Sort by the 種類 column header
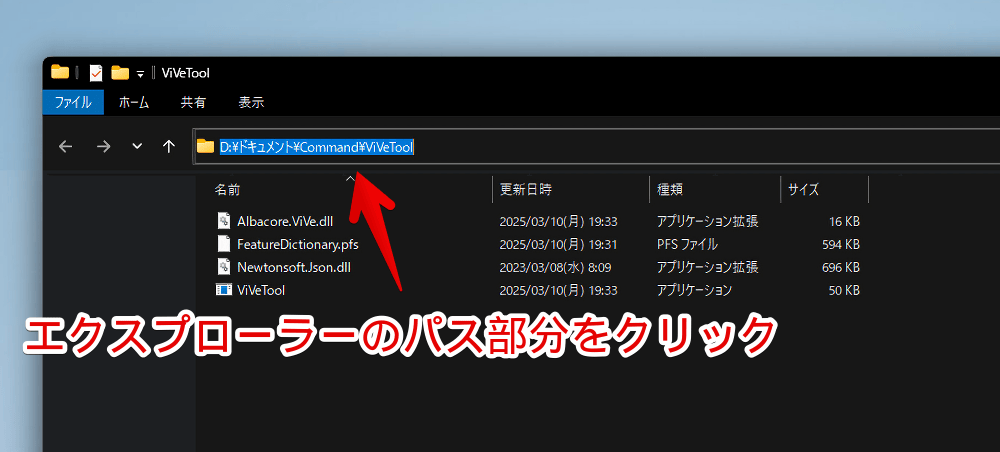The width and height of the screenshot is (1000, 452). pyautogui.click(x=670, y=189)
